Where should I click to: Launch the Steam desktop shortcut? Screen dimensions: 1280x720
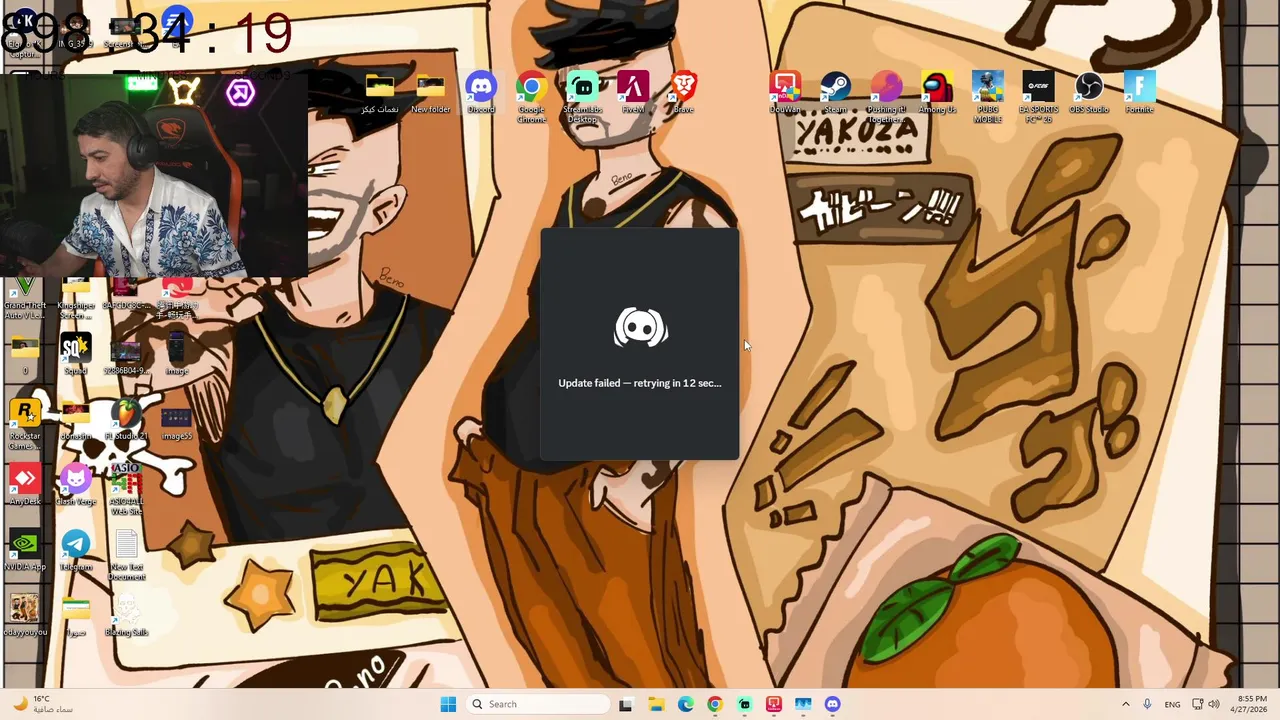click(x=836, y=93)
